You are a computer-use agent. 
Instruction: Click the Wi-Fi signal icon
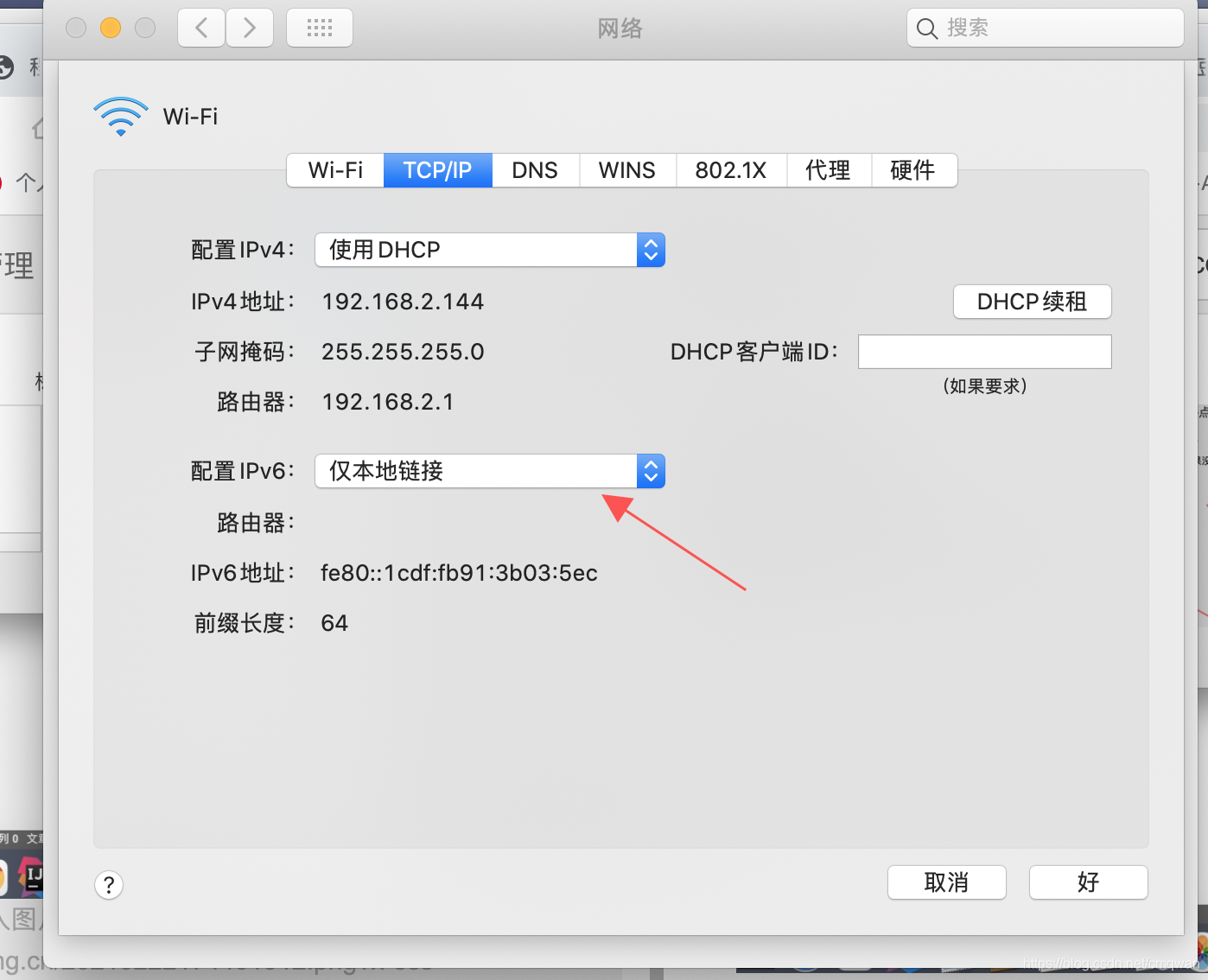tap(121, 117)
